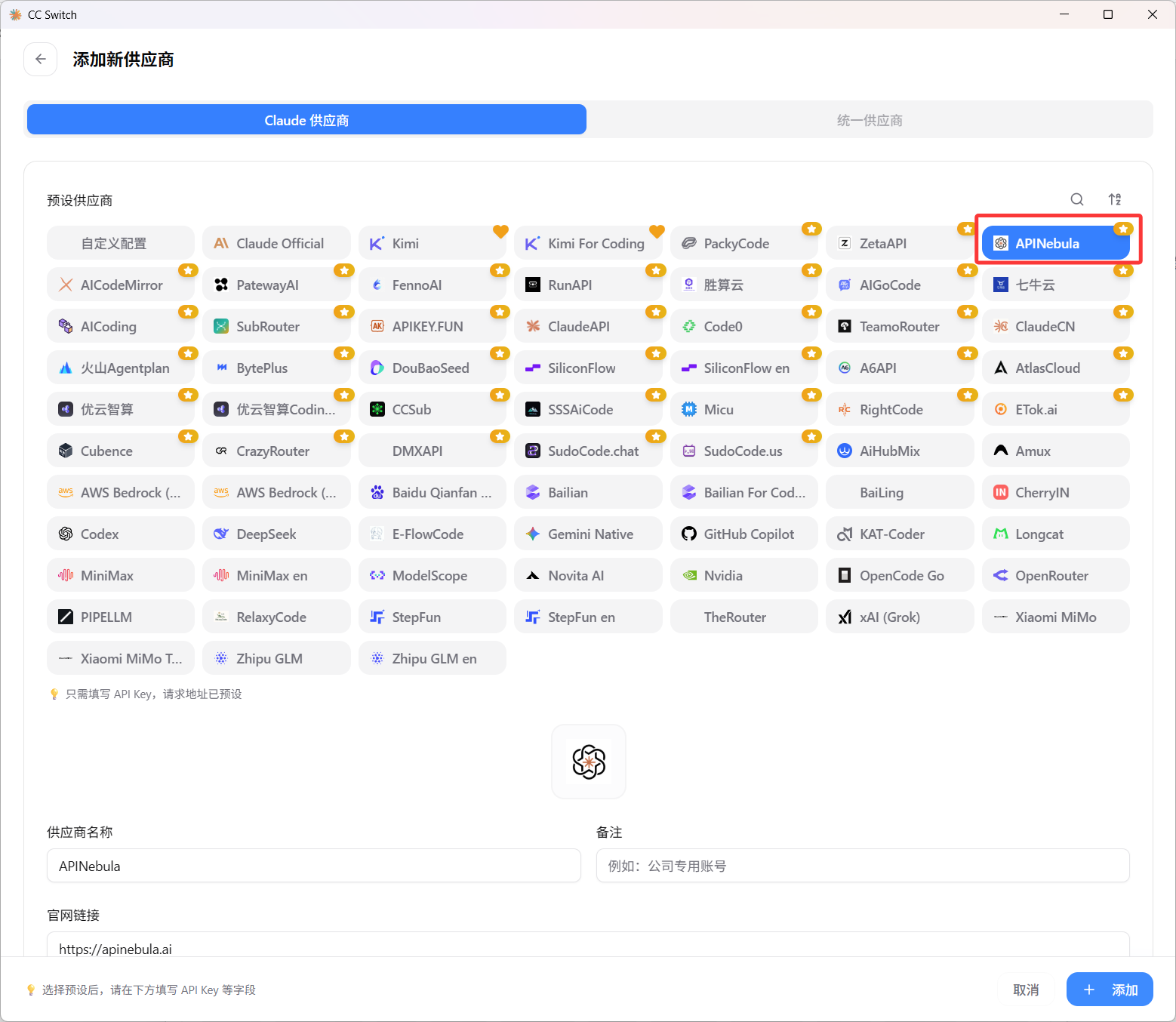Click the large provider icon preview
This screenshot has width=1176, height=1022.
pos(589,762)
